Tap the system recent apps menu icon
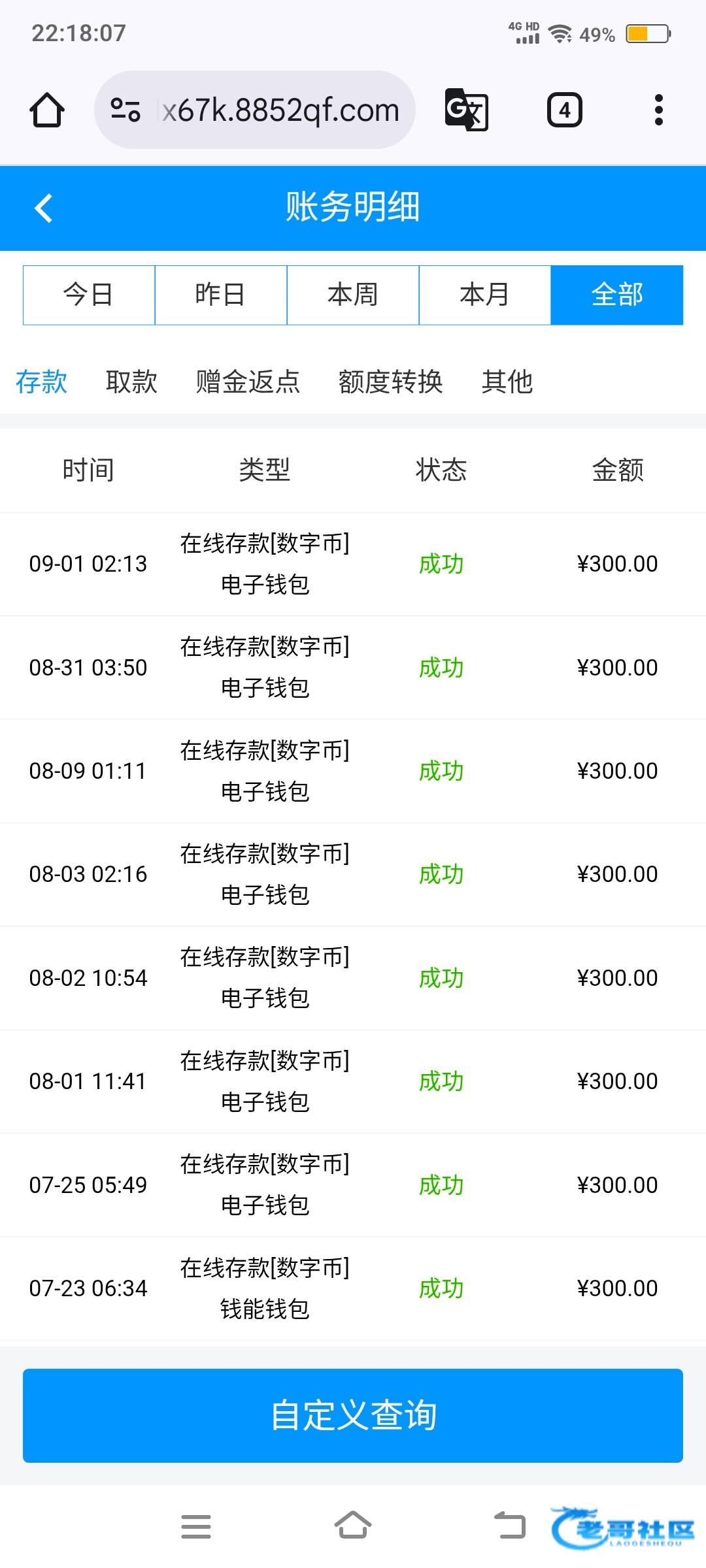 click(x=196, y=1527)
